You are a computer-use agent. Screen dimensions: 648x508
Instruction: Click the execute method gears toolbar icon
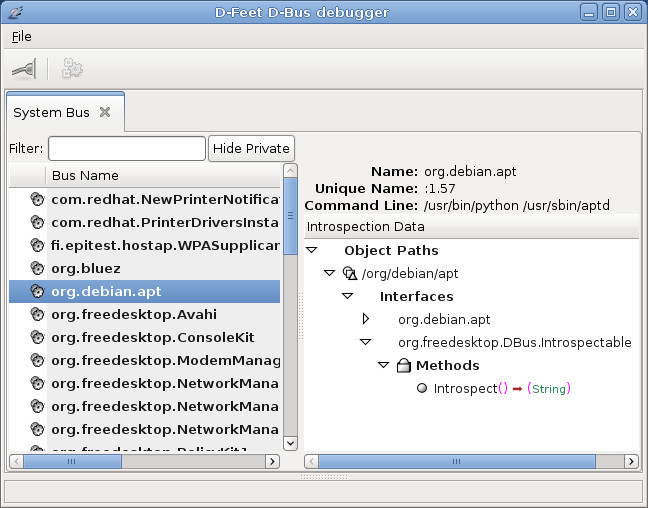[x=72, y=69]
